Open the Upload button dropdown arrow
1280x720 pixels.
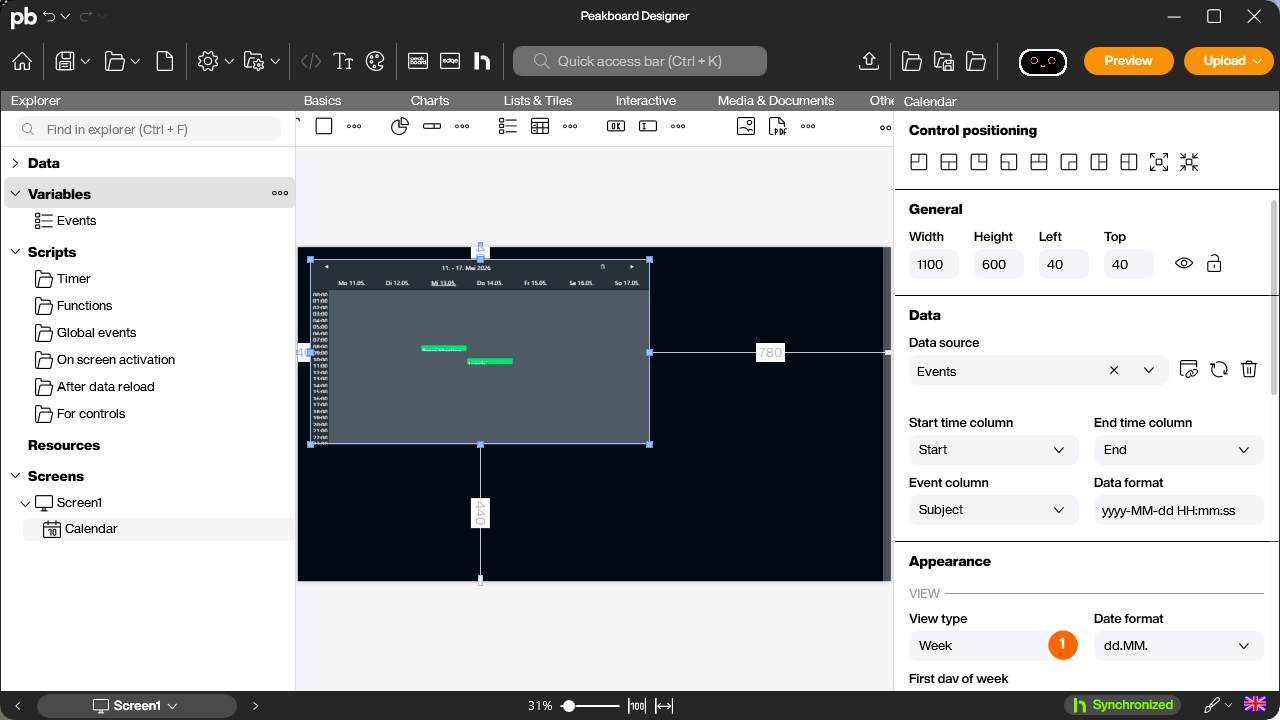tap(1258, 61)
